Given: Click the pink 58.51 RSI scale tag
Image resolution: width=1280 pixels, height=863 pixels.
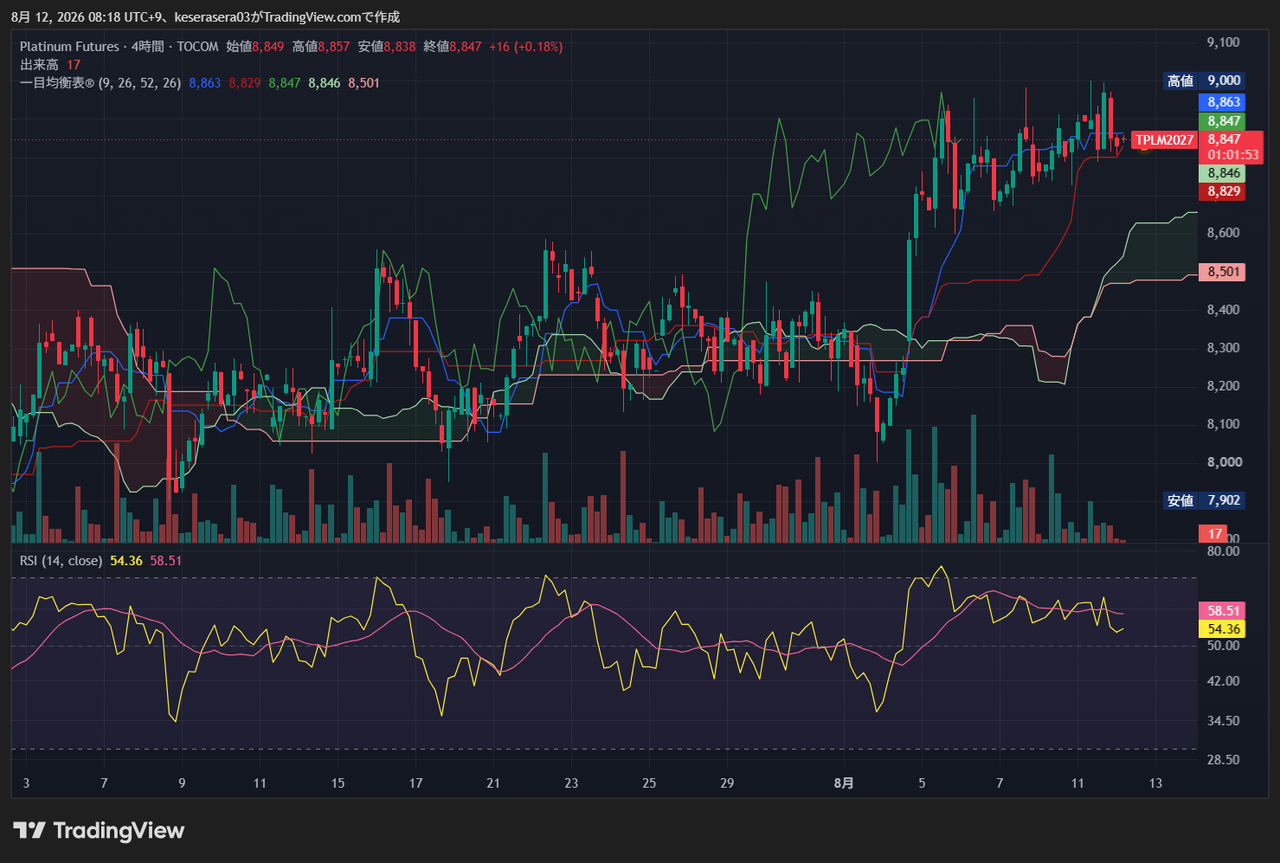Looking at the screenshot, I should [1221, 610].
